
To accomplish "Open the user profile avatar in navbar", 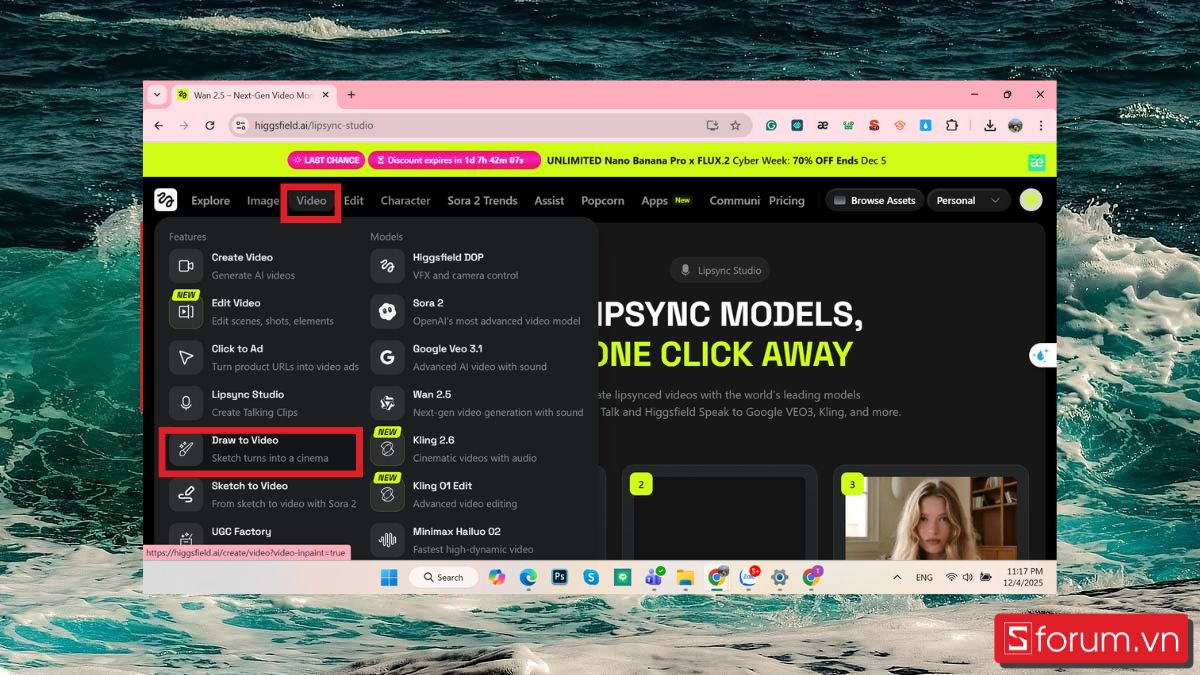I will pos(1030,200).
